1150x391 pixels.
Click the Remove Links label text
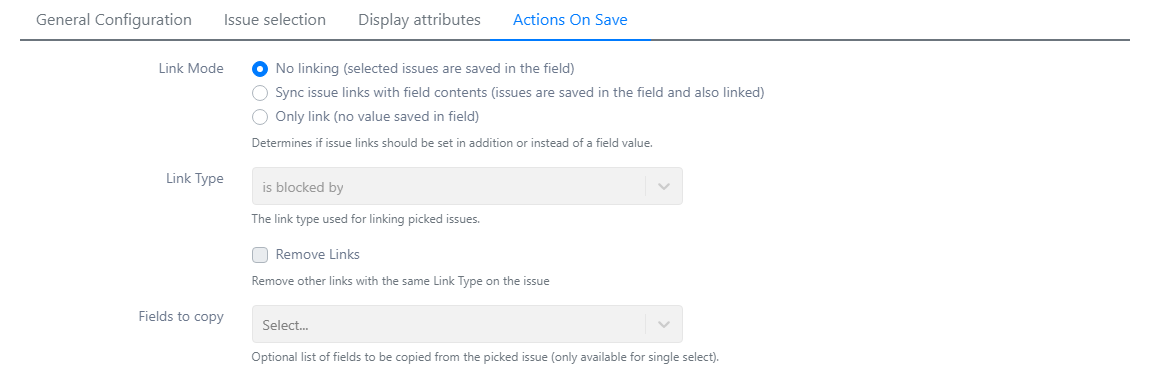[318, 255]
